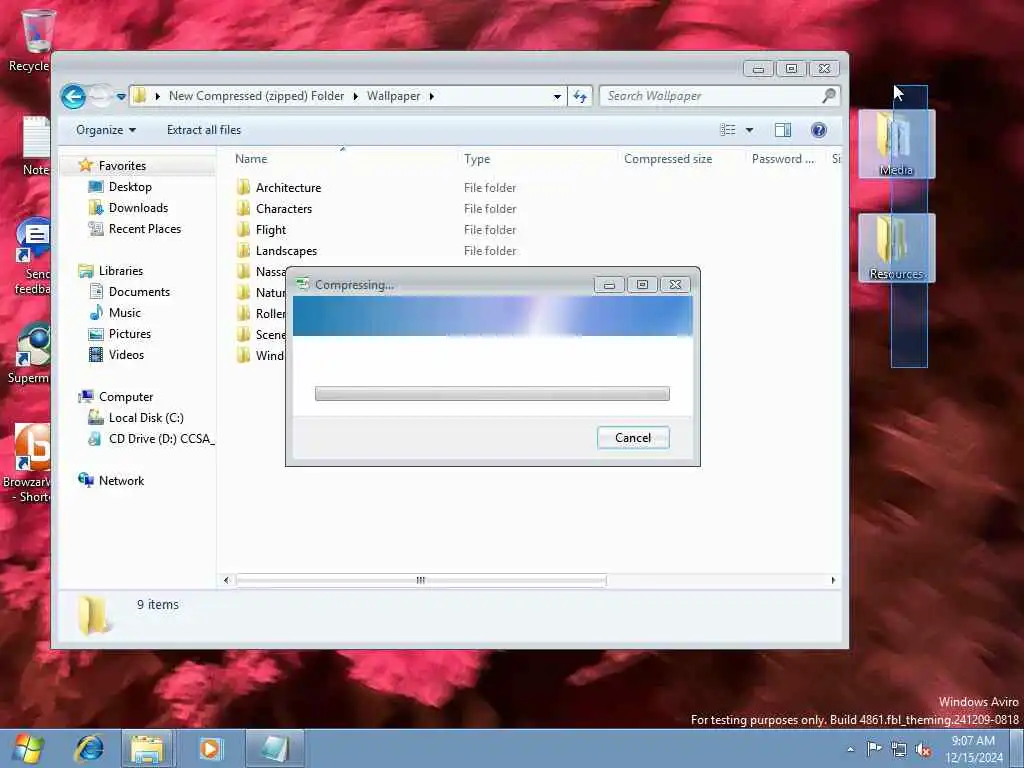This screenshot has height=768, width=1024.
Task: Open Windows Media Player from taskbar
Action: click(x=210, y=748)
